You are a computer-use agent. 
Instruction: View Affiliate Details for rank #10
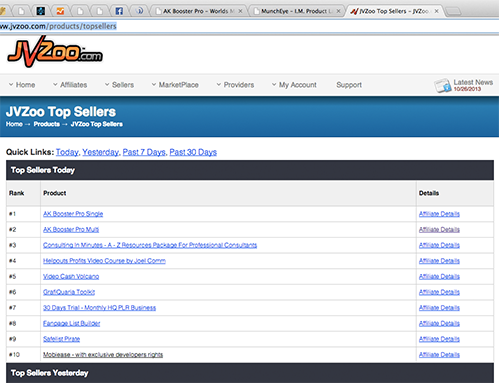(x=439, y=355)
